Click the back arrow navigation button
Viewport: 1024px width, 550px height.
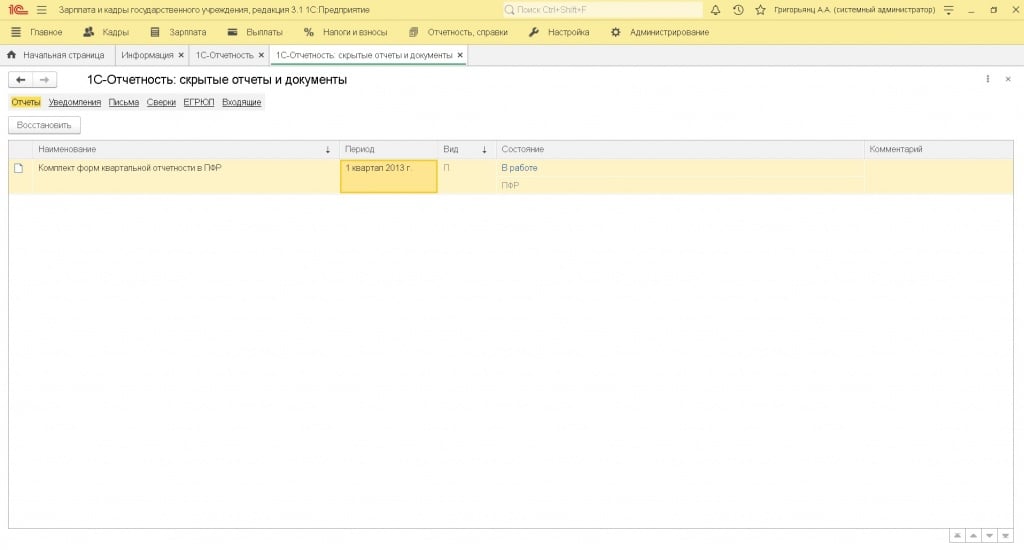[21, 80]
